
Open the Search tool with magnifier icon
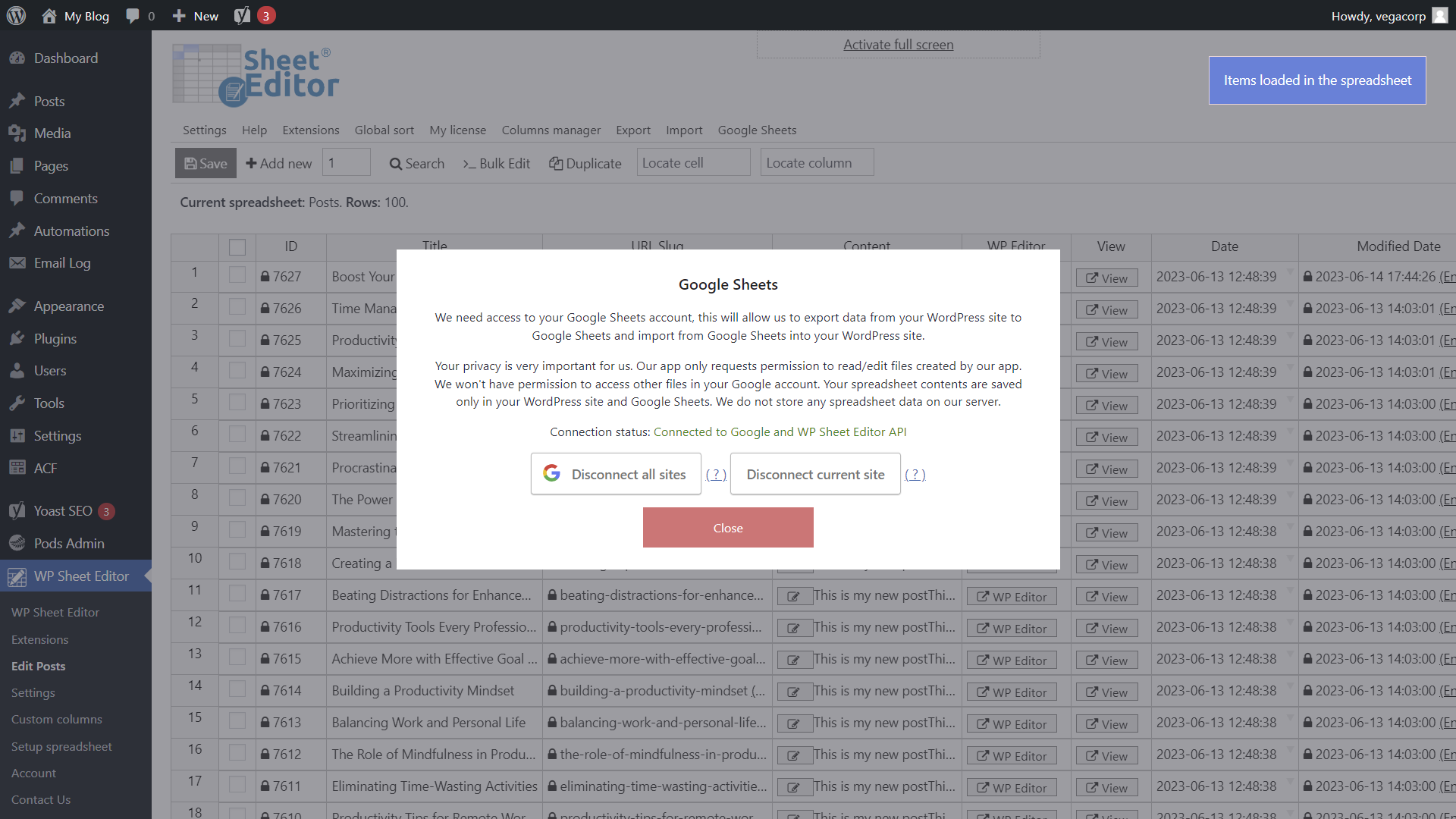pos(394,163)
